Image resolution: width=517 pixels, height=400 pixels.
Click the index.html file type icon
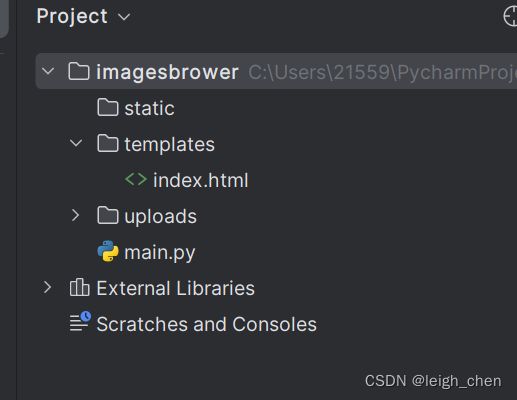click(x=136, y=180)
